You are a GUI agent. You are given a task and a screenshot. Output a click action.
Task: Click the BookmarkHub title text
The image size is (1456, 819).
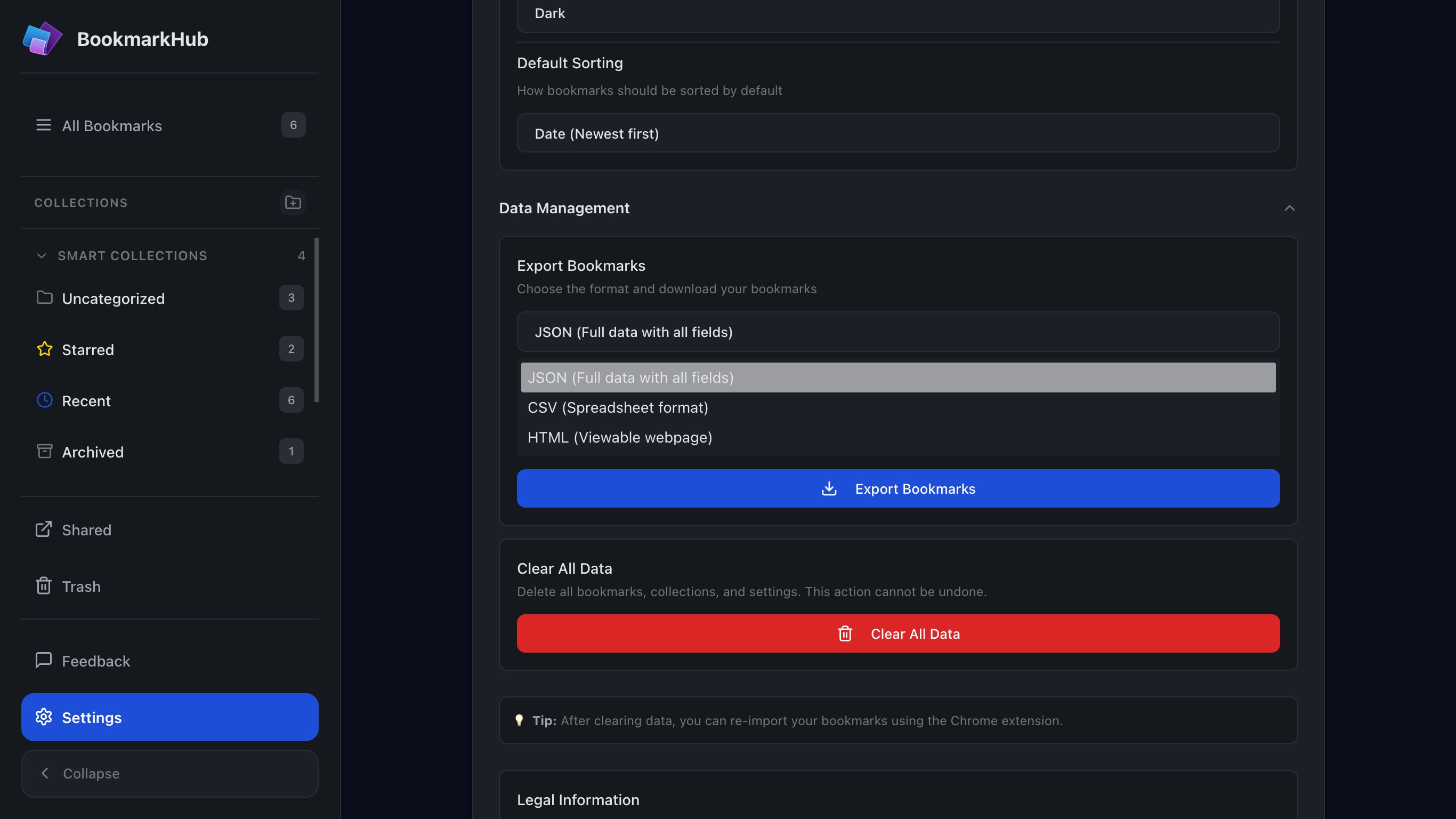coord(142,38)
